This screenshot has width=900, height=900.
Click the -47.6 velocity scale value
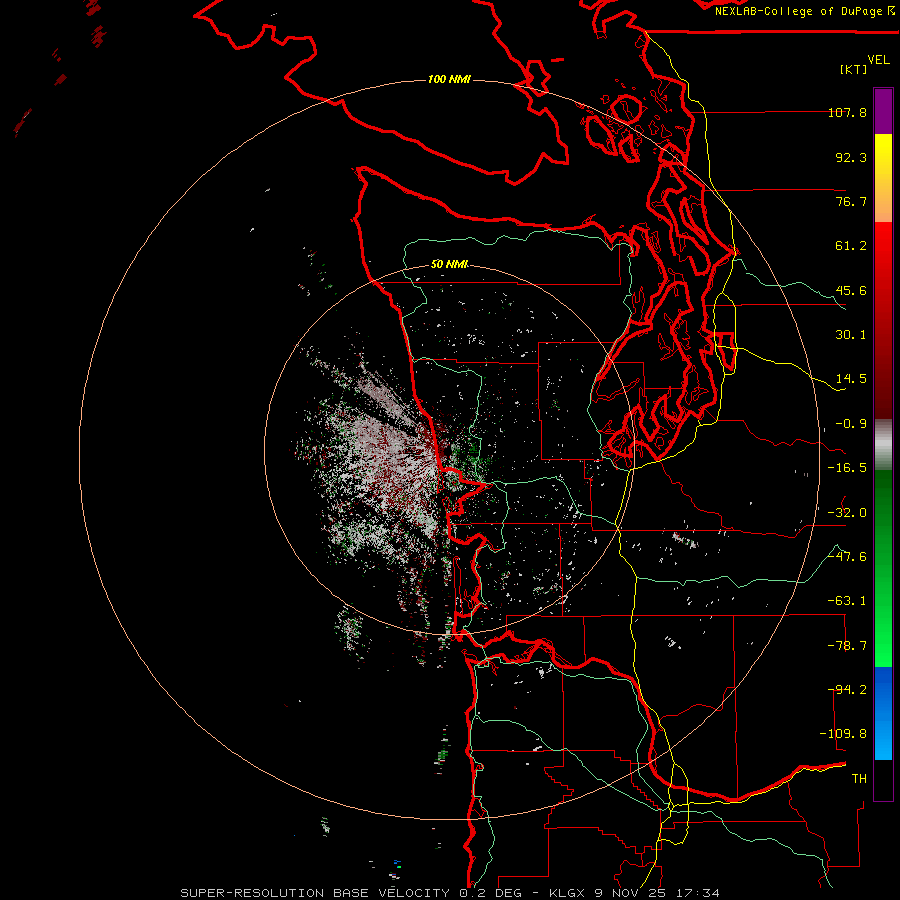[x=847, y=557]
